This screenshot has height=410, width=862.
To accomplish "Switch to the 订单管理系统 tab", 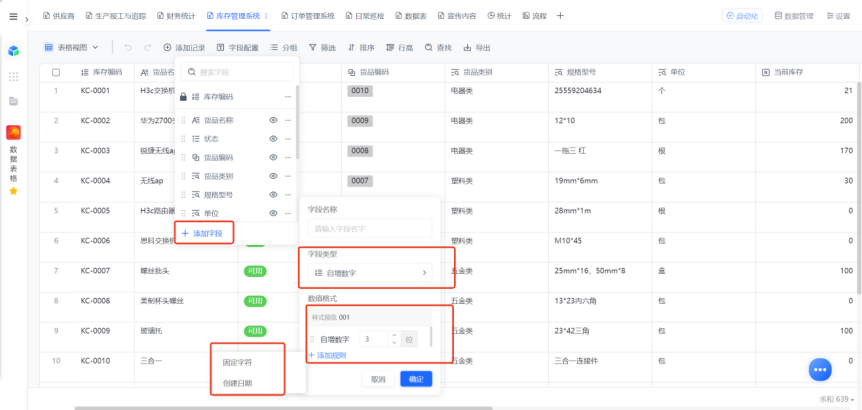I will [x=307, y=16].
